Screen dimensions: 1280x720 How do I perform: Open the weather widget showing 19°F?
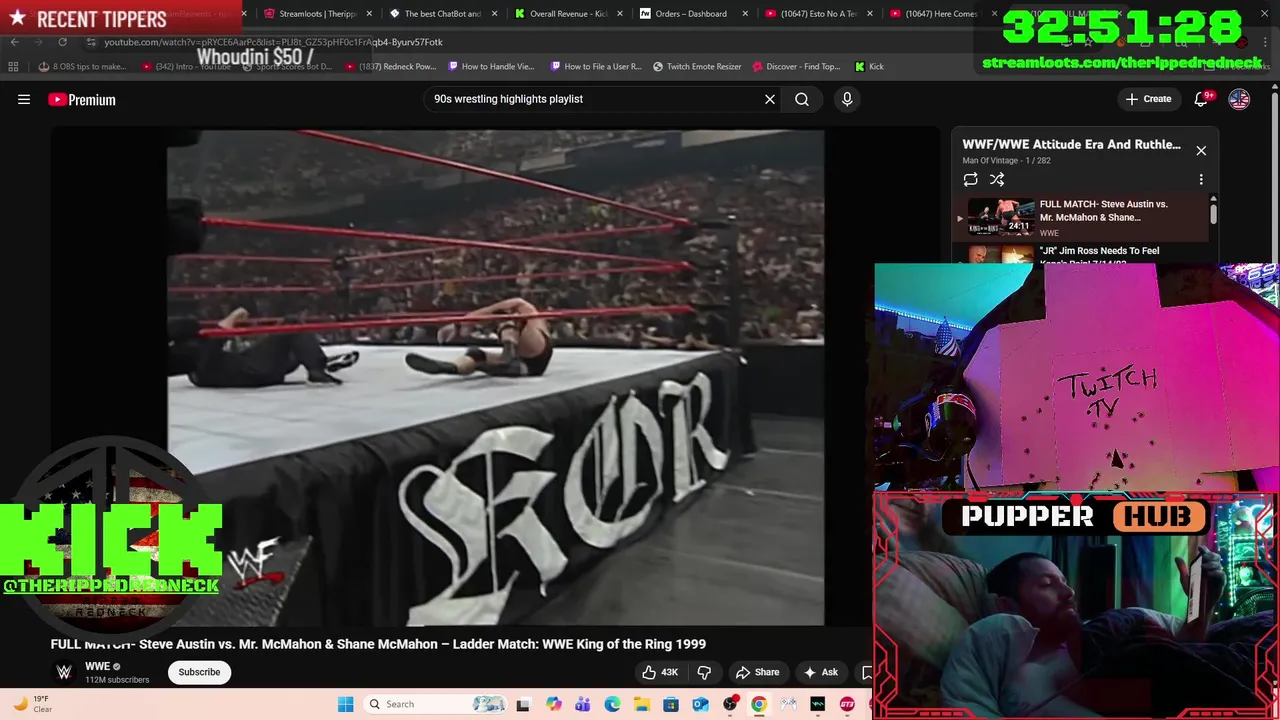click(32, 704)
